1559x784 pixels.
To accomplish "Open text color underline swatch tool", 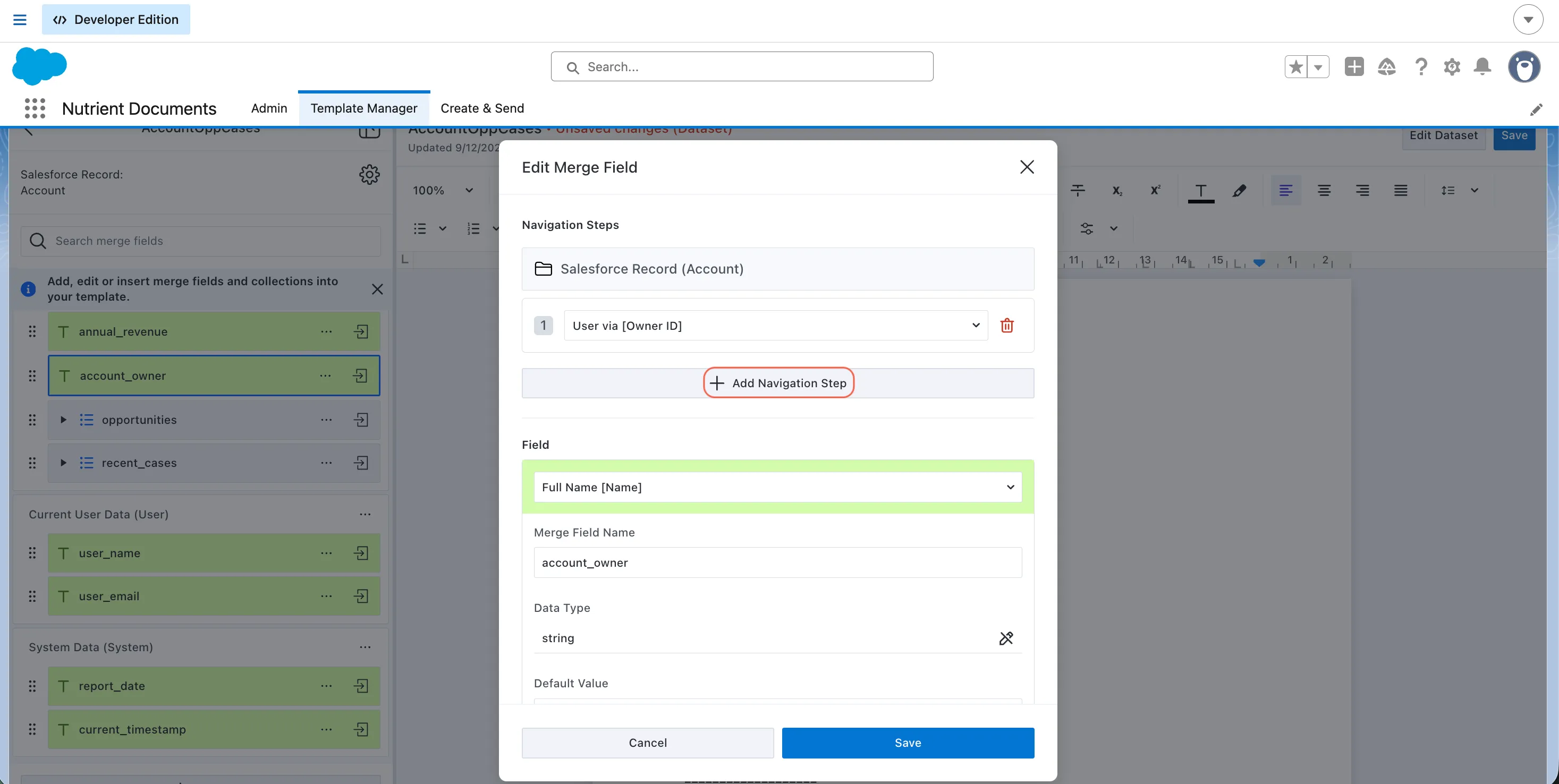I will tap(1201, 192).
